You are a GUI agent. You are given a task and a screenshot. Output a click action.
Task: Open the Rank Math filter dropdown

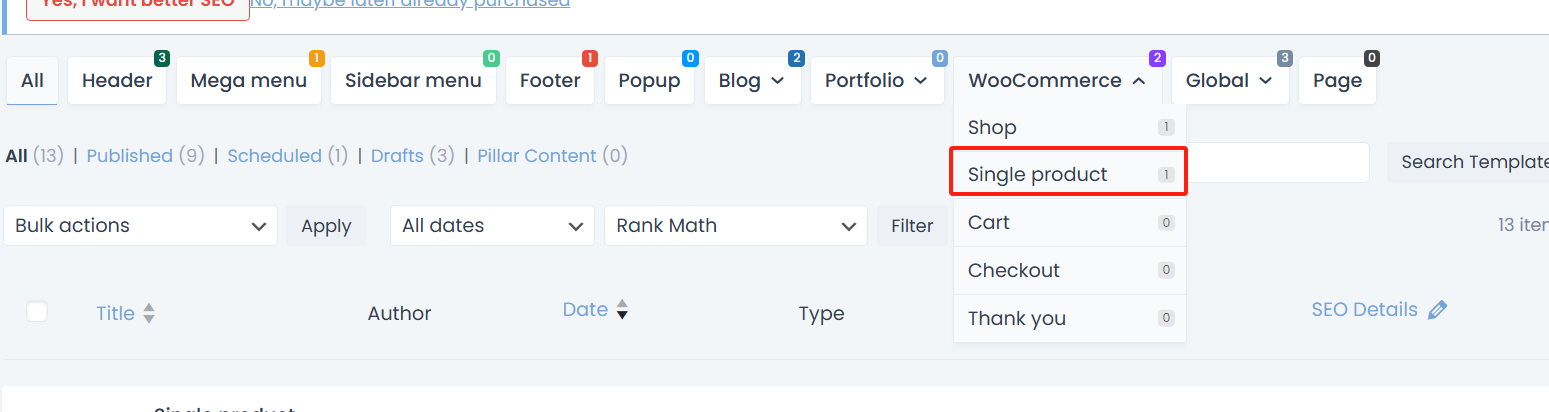(735, 226)
